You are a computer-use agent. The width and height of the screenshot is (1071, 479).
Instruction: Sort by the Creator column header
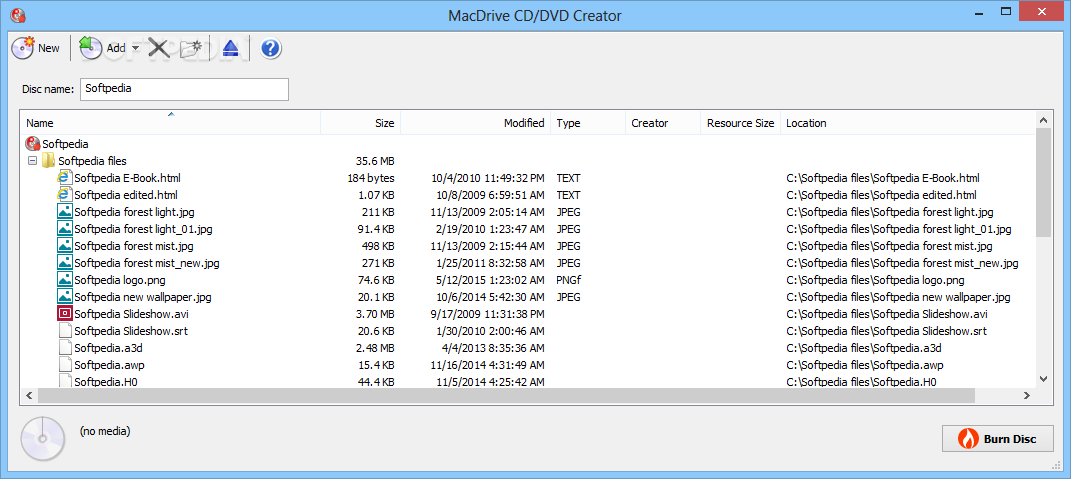point(663,123)
